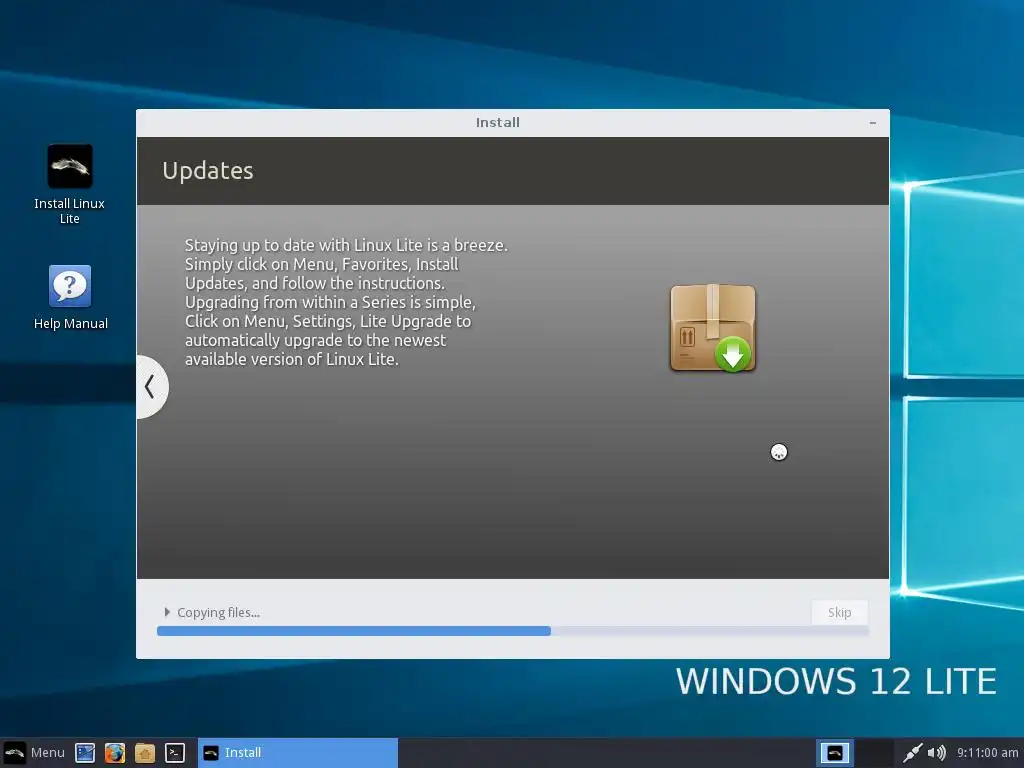Click the Linux Lite feather menu logo
The image size is (1024, 768).
click(14, 753)
